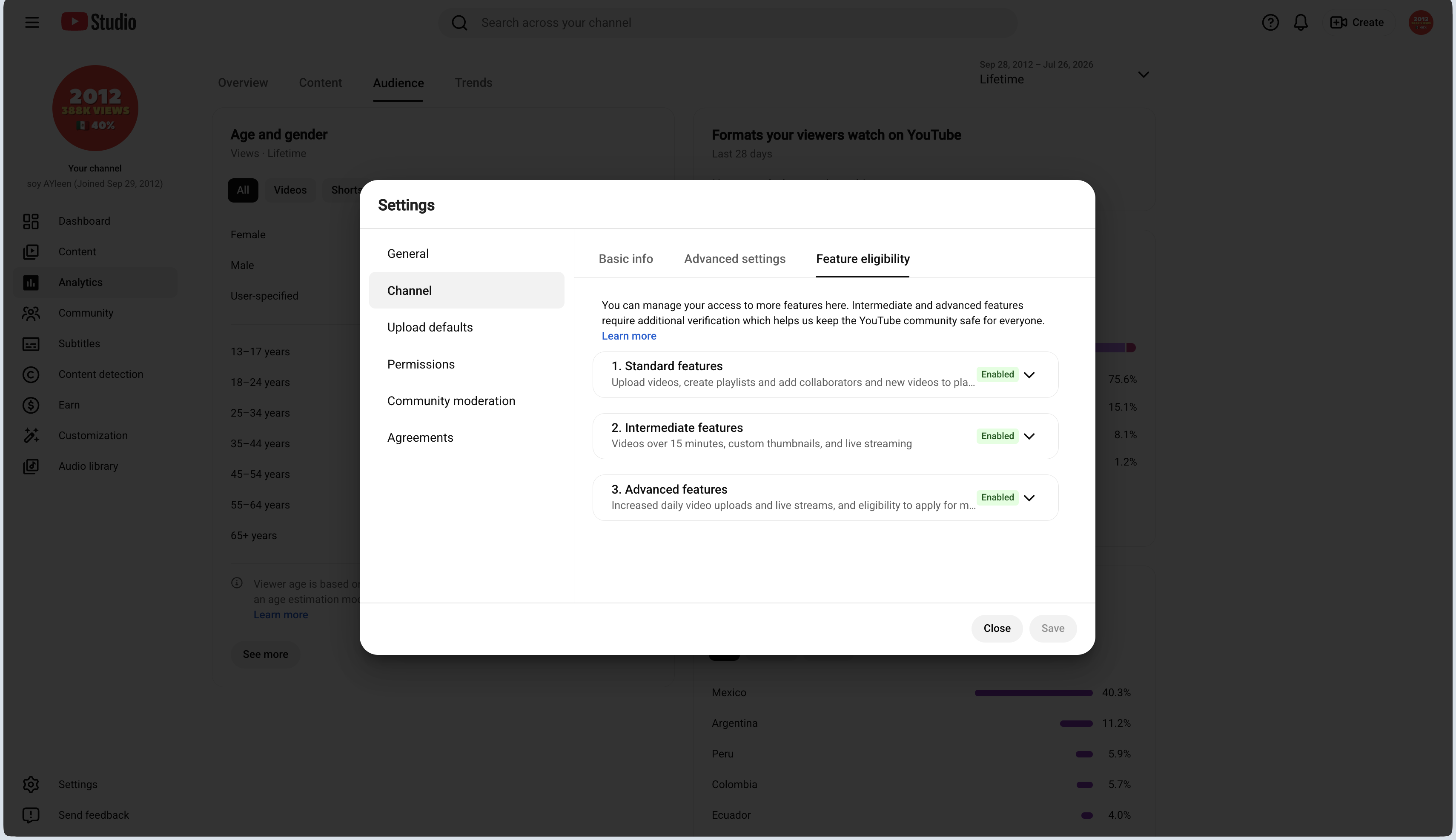1456x840 pixels.
Task: Click the Ecuador country row label
Action: pos(731,815)
